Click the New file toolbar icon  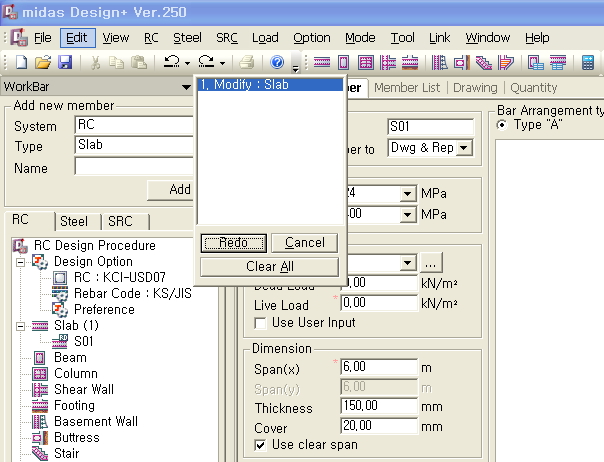click(x=22, y=62)
